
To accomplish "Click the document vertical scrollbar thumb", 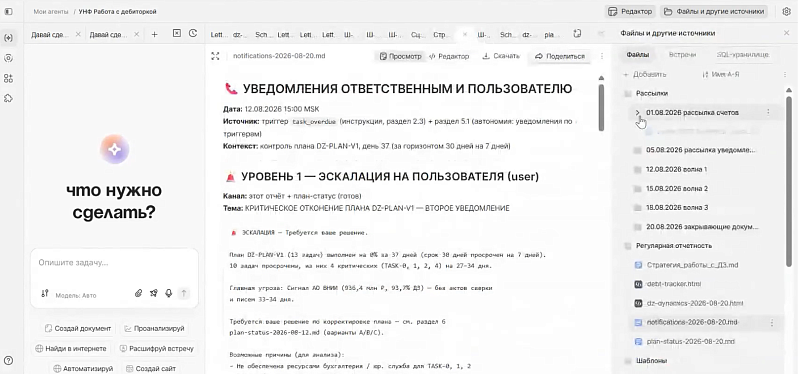I will point(601,108).
